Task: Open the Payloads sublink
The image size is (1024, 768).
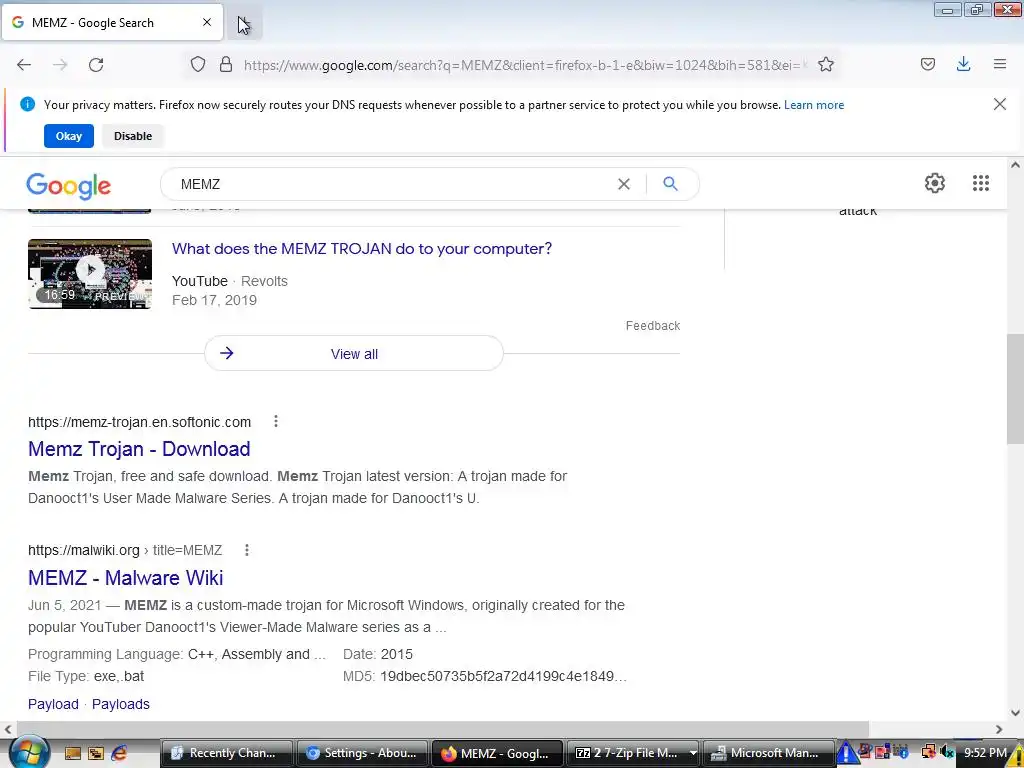Action: pos(121,704)
